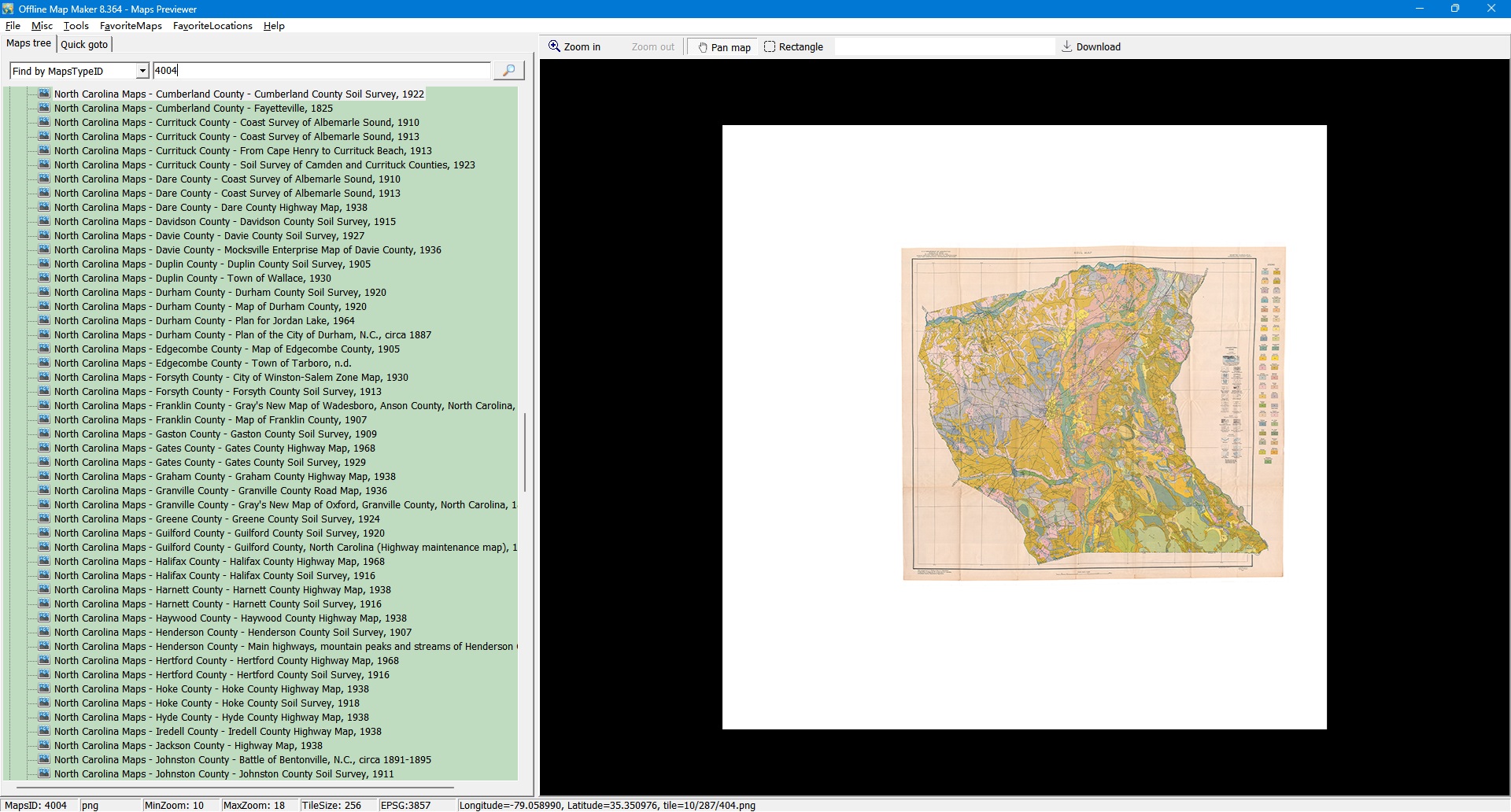Open the Tools menu
This screenshot has height=812, width=1511.
coord(76,26)
